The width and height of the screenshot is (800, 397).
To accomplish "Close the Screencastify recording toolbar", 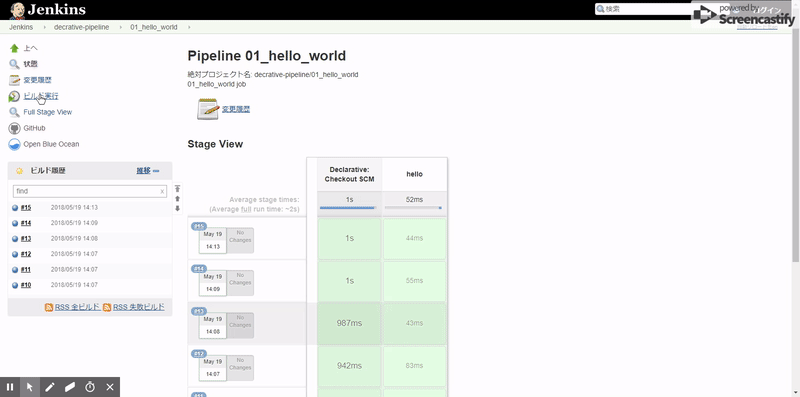I will coord(110,387).
